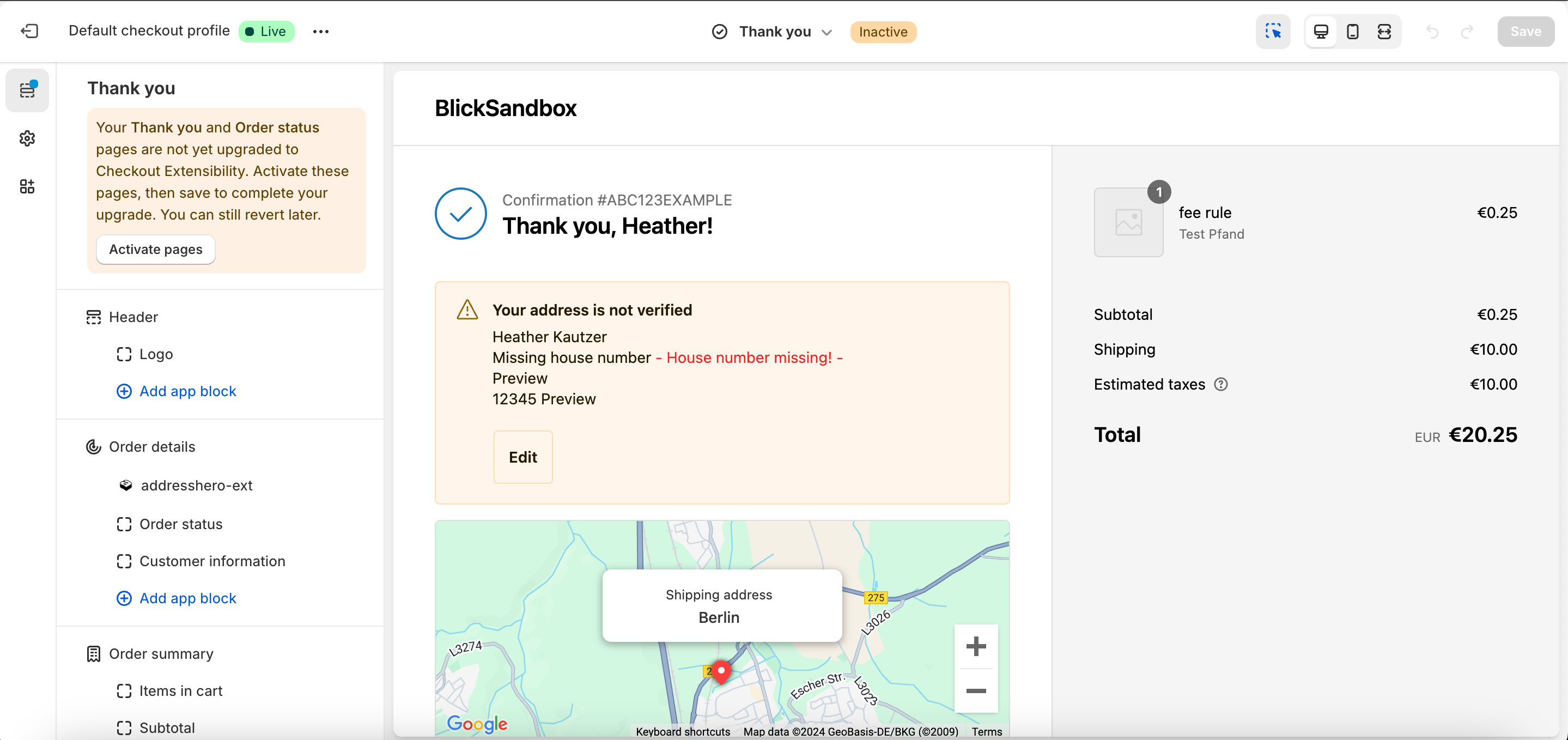Open Keyboard shortcuts on the map
The height and width of the screenshot is (740, 1568).
[x=683, y=731]
